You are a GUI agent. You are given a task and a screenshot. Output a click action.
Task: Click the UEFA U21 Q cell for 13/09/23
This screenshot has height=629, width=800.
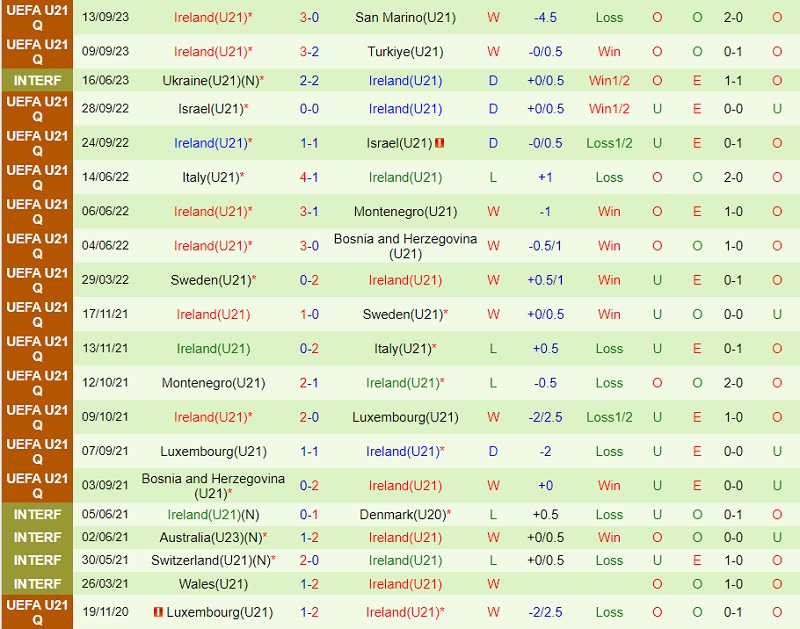pyautogui.click(x=37, y=17)
